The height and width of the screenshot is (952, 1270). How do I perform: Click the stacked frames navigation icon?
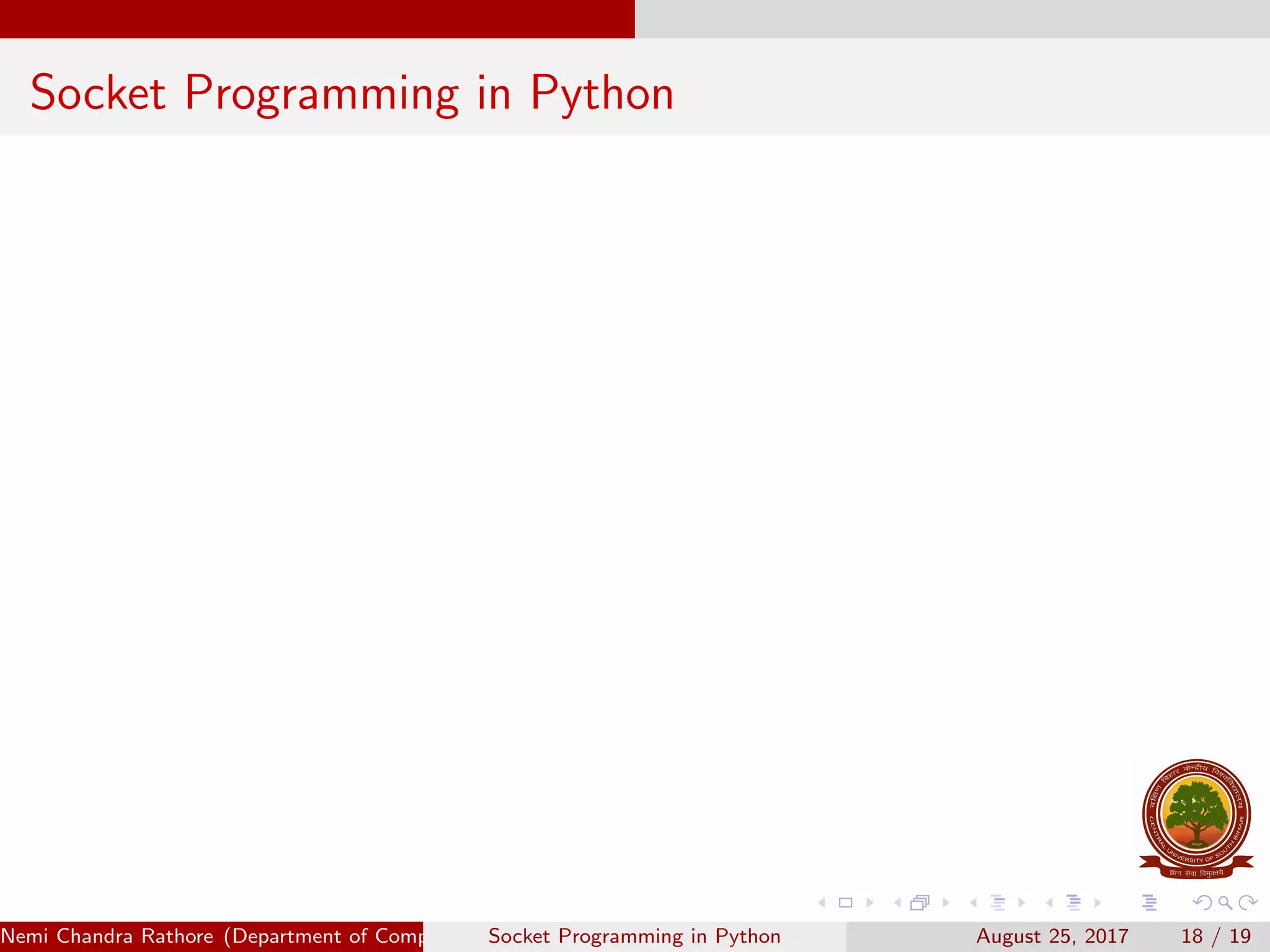(x=920, y=903)
